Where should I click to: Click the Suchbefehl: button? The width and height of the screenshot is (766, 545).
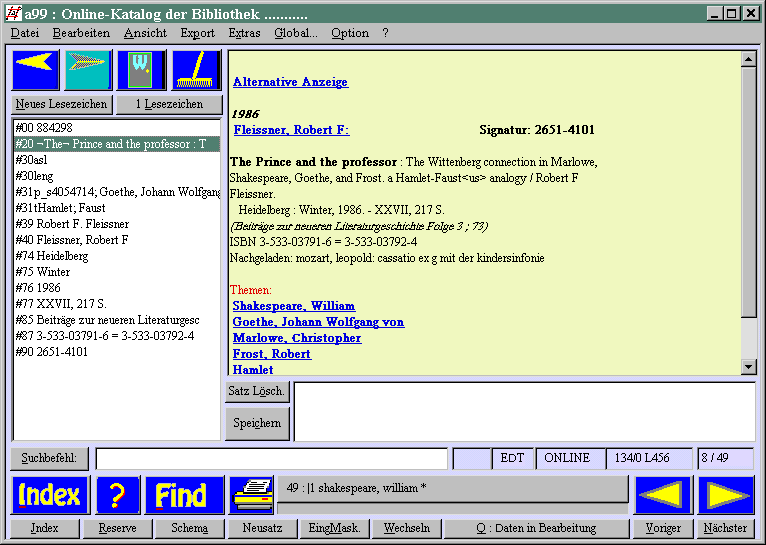coord(49,459)
